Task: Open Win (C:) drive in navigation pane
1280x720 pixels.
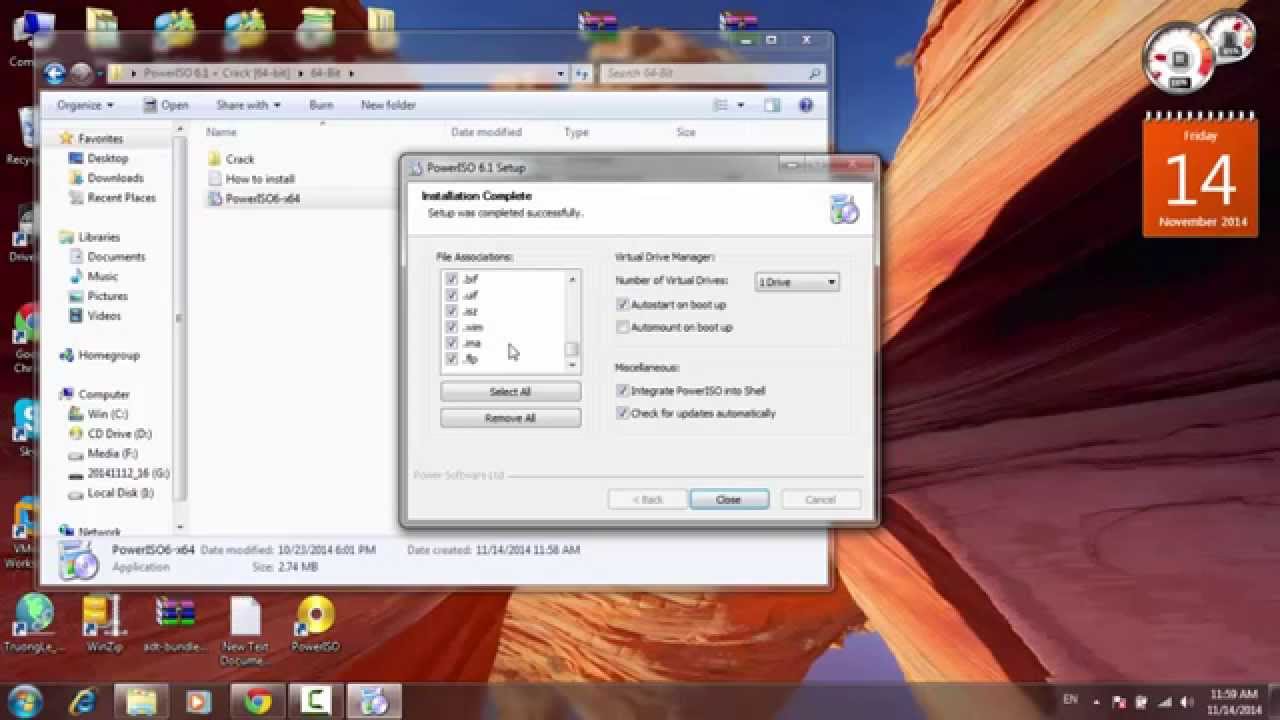Action: (107, 414)
